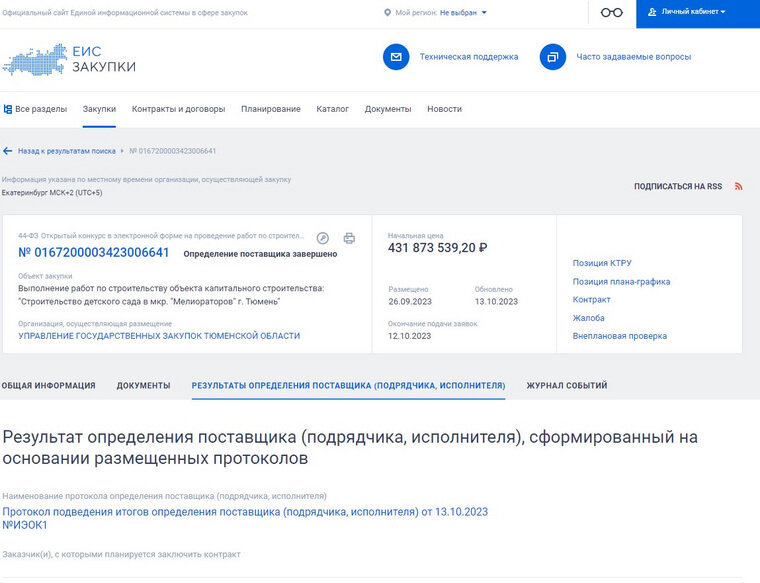This screenshot has height=583, width=760.
Task: Select Результаты определения поставщика tab
Action: click(x=348, y=386)
